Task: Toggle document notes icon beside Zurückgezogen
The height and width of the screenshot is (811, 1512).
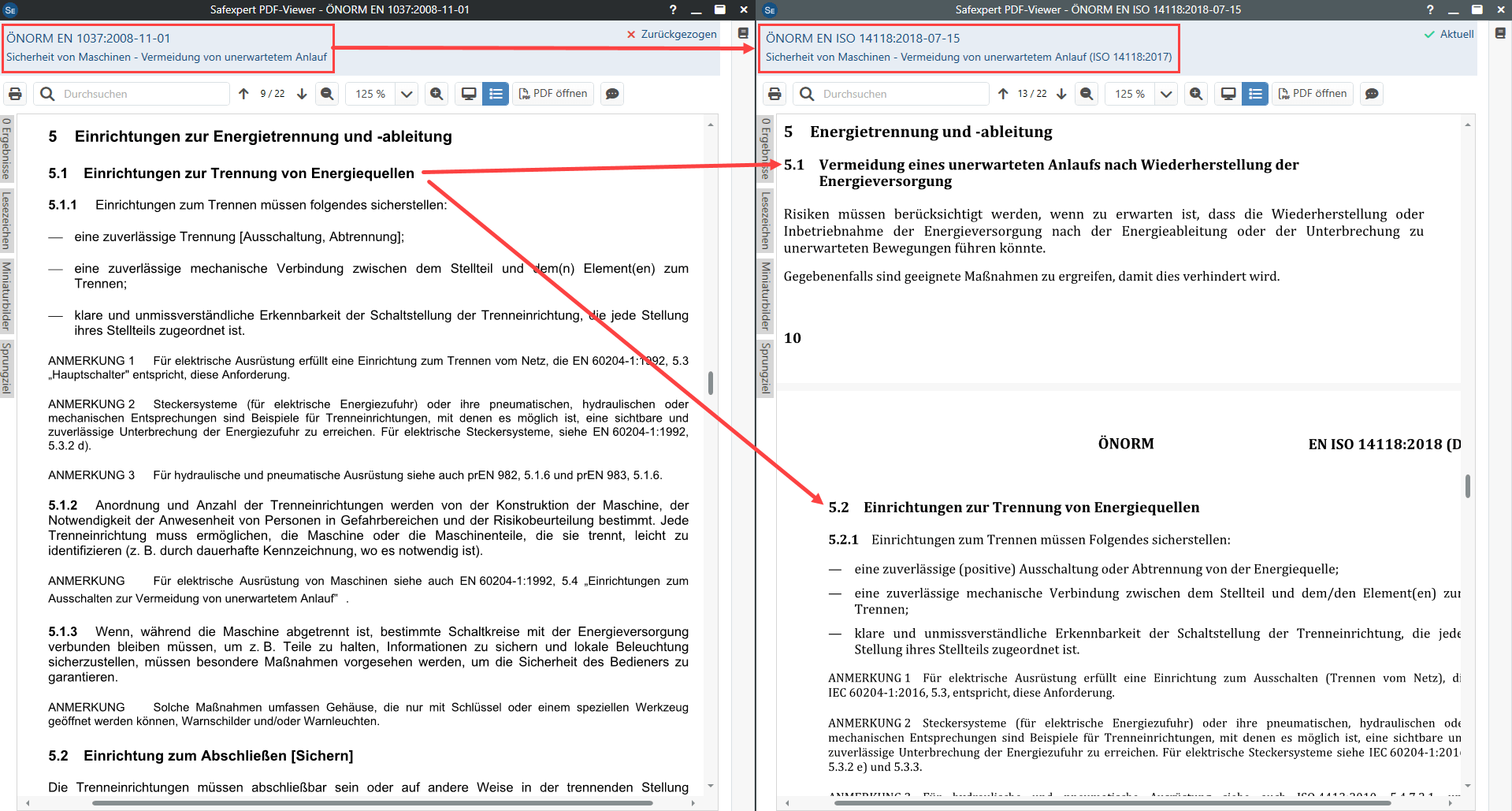Action: (743, 34)
